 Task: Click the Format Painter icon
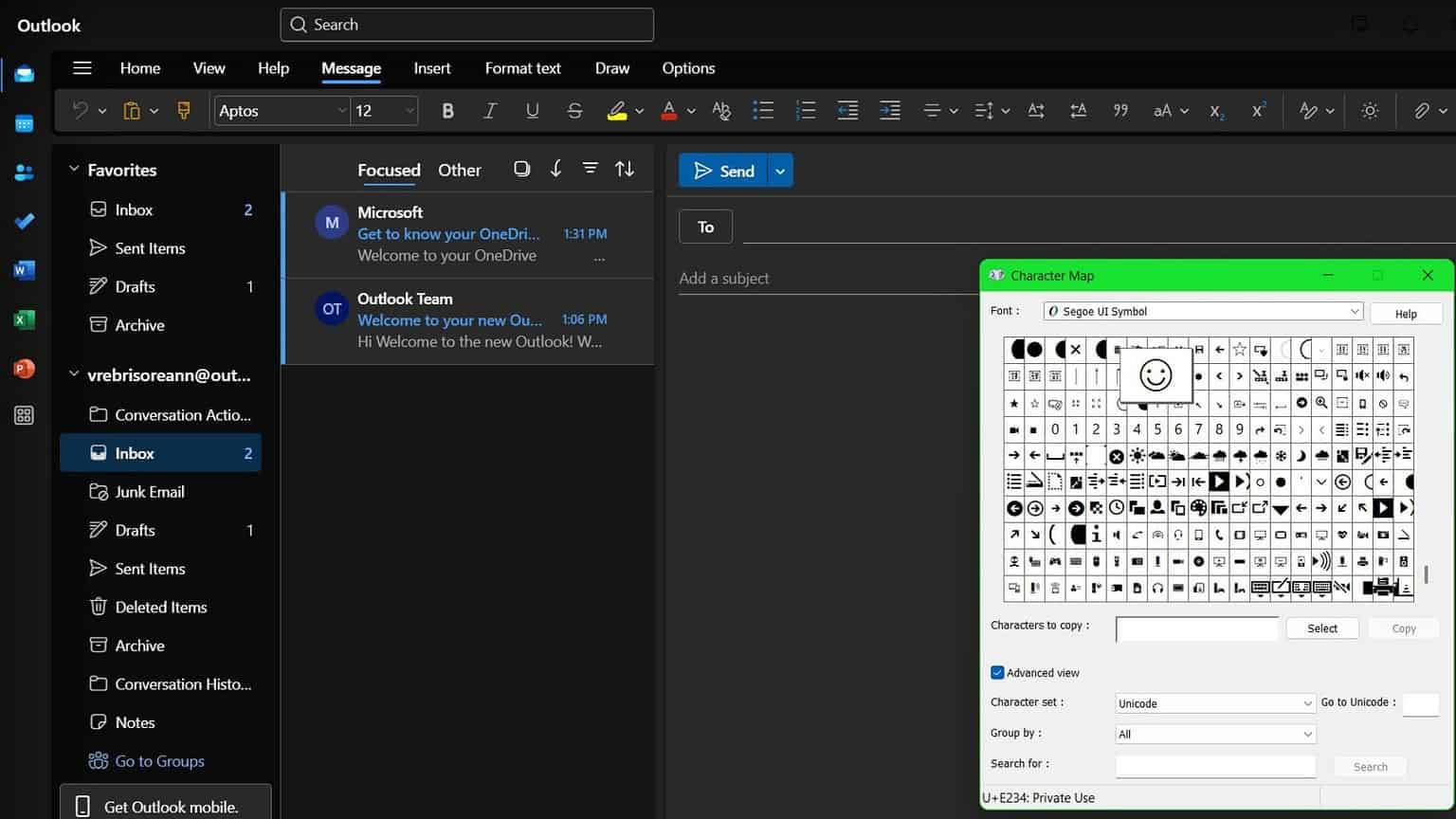click(184, 111)
